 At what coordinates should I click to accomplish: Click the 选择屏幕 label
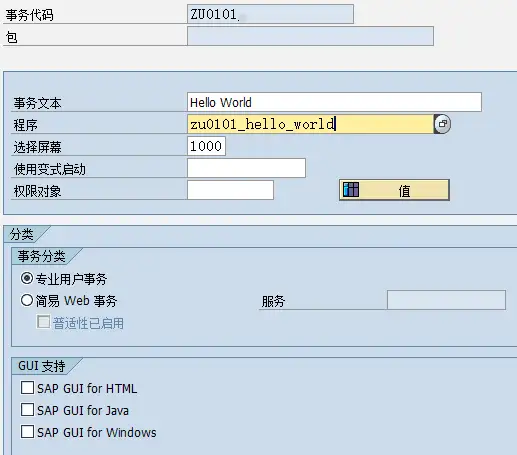click(x=38, y=147)
